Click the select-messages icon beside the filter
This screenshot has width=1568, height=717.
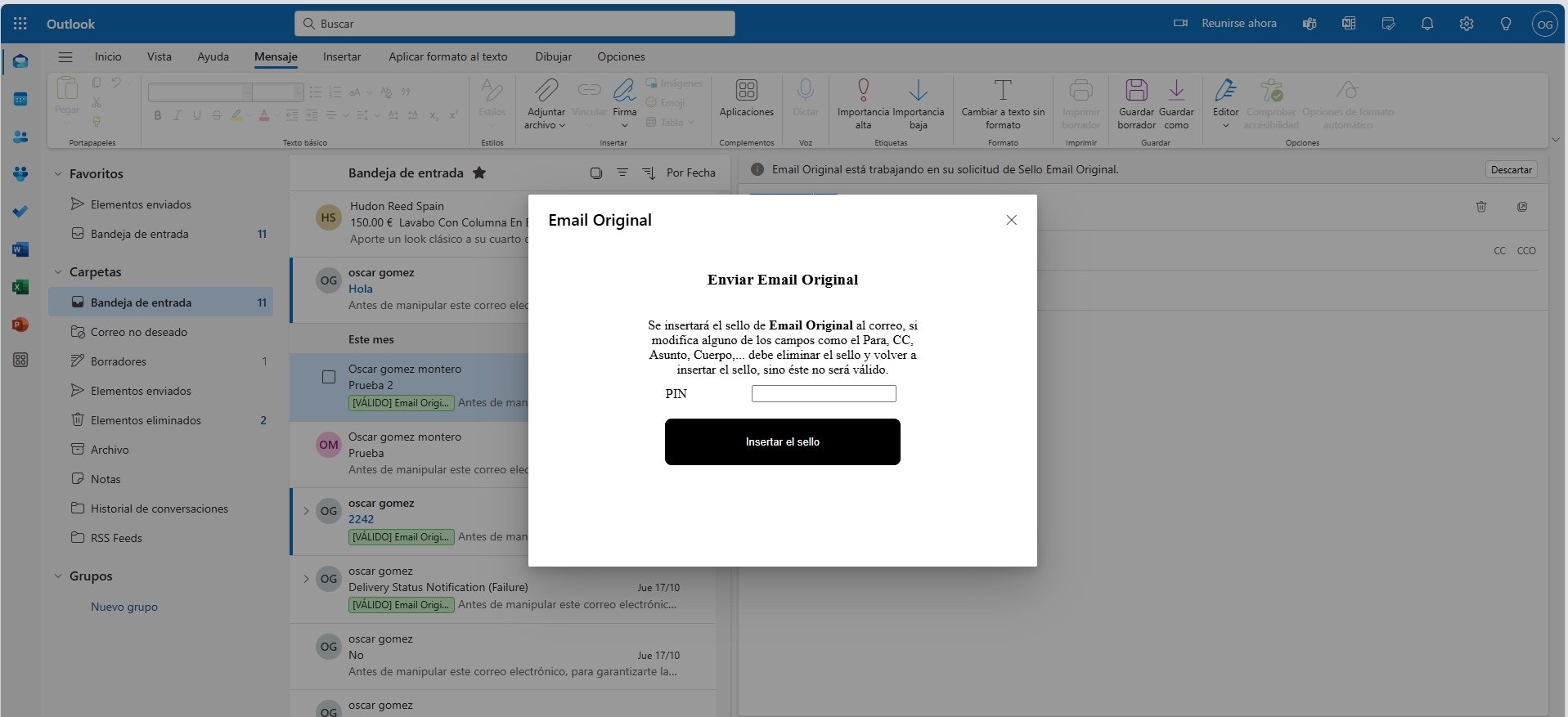pyautogui.click(x=596, y=173)
